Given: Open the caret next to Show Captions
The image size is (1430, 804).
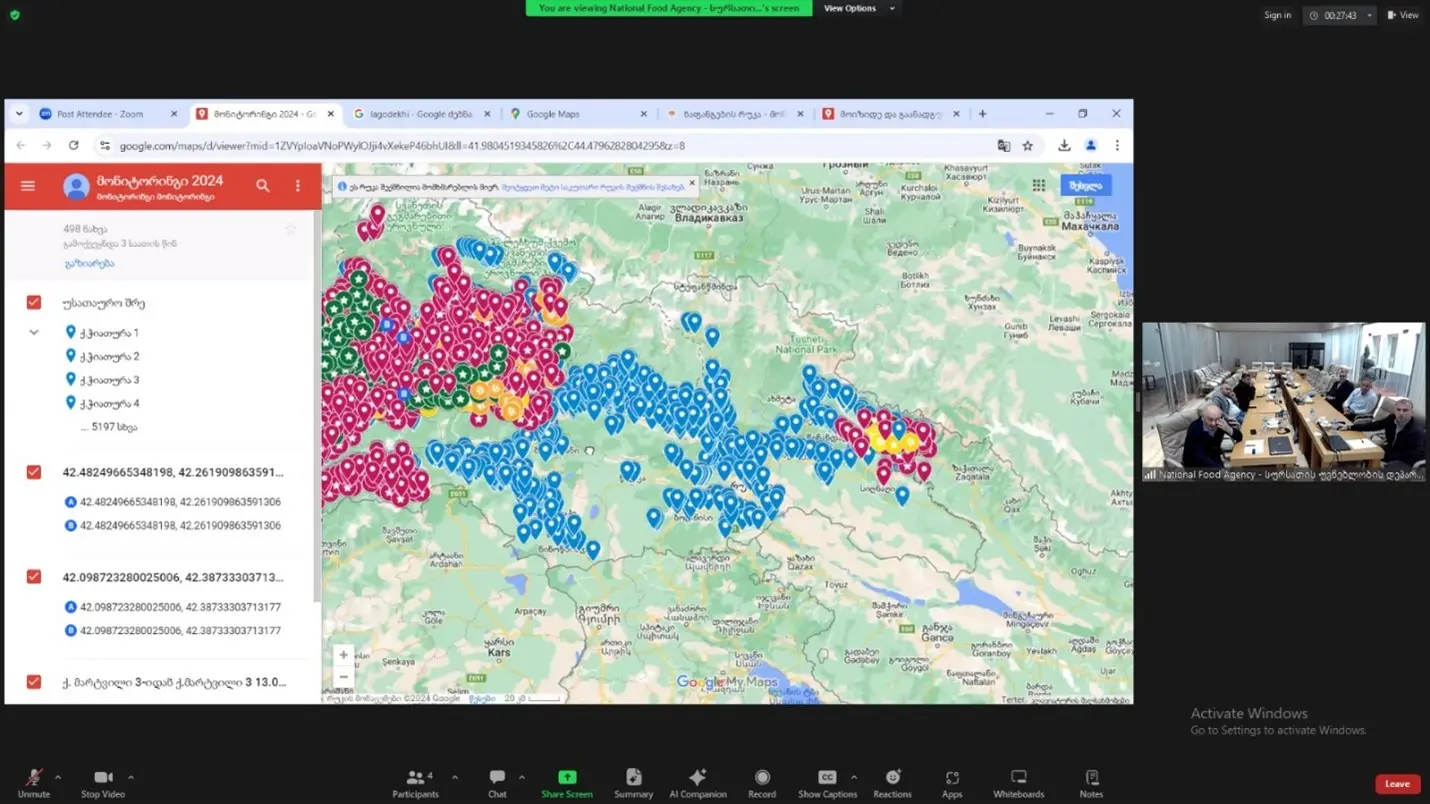Looking at the screenshot, I should coord(853,777).
